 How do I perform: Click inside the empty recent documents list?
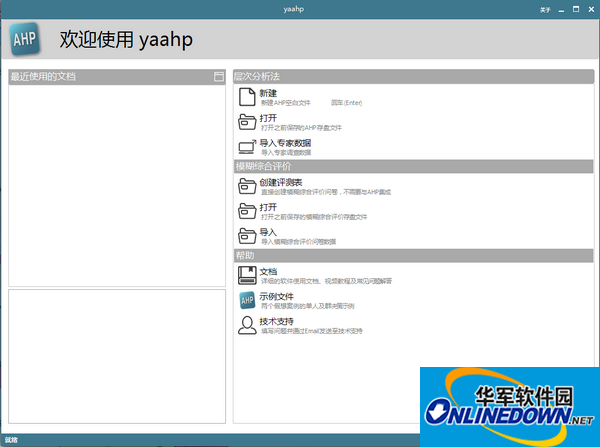[x=117, y=185]
